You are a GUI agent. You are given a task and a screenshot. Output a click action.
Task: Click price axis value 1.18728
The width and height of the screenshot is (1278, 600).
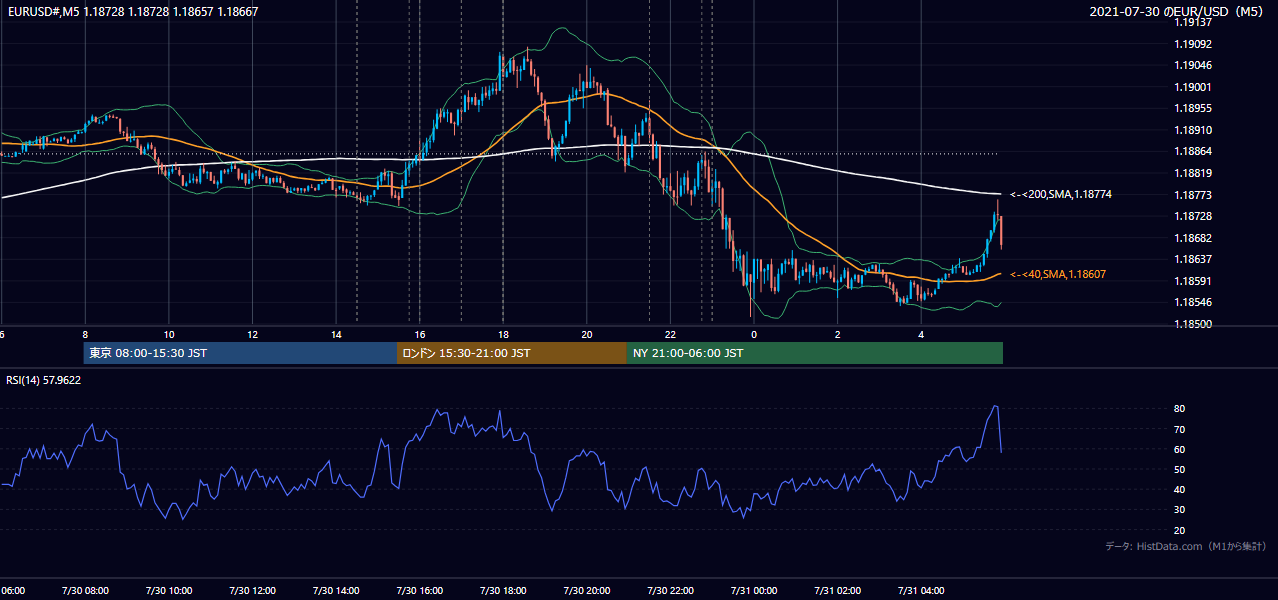[x=1194, y=216]
